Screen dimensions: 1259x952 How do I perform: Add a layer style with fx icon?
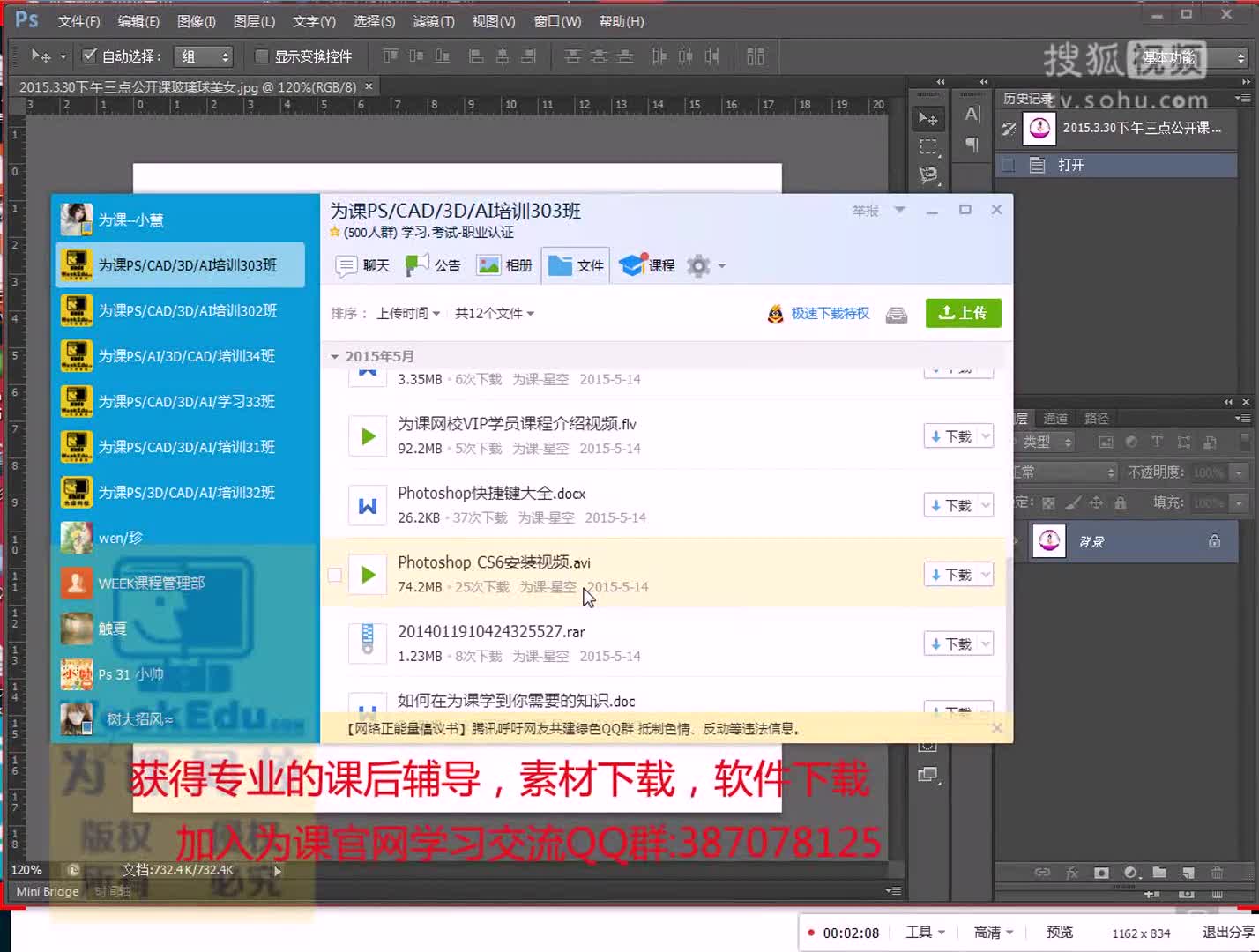1072,873
